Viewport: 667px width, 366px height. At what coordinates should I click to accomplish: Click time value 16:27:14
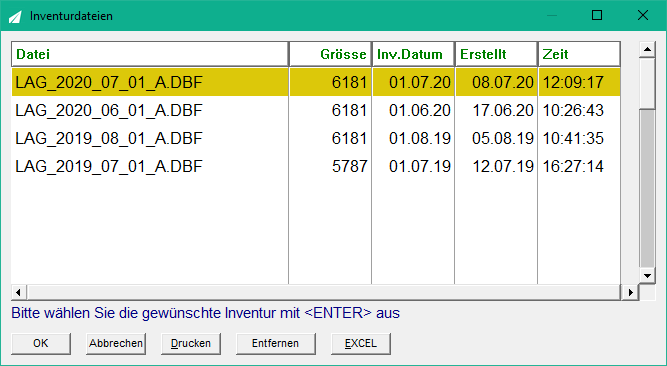(x=573, y=166)
